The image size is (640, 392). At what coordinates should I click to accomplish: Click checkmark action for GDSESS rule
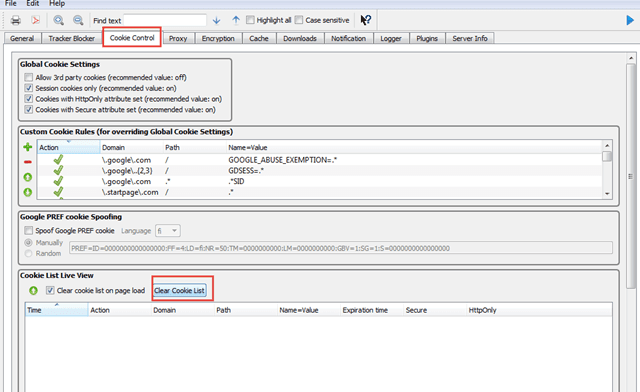tap(58, 170)
